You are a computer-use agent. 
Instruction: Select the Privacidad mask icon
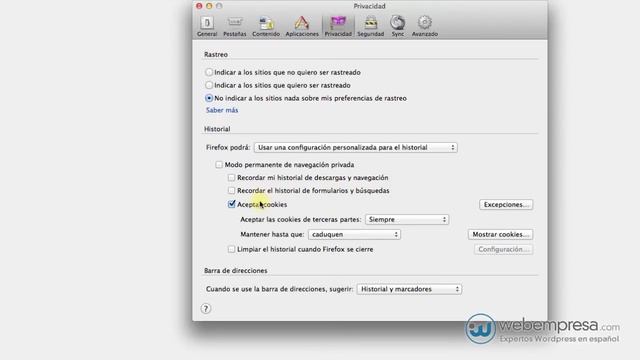[338, 23]
